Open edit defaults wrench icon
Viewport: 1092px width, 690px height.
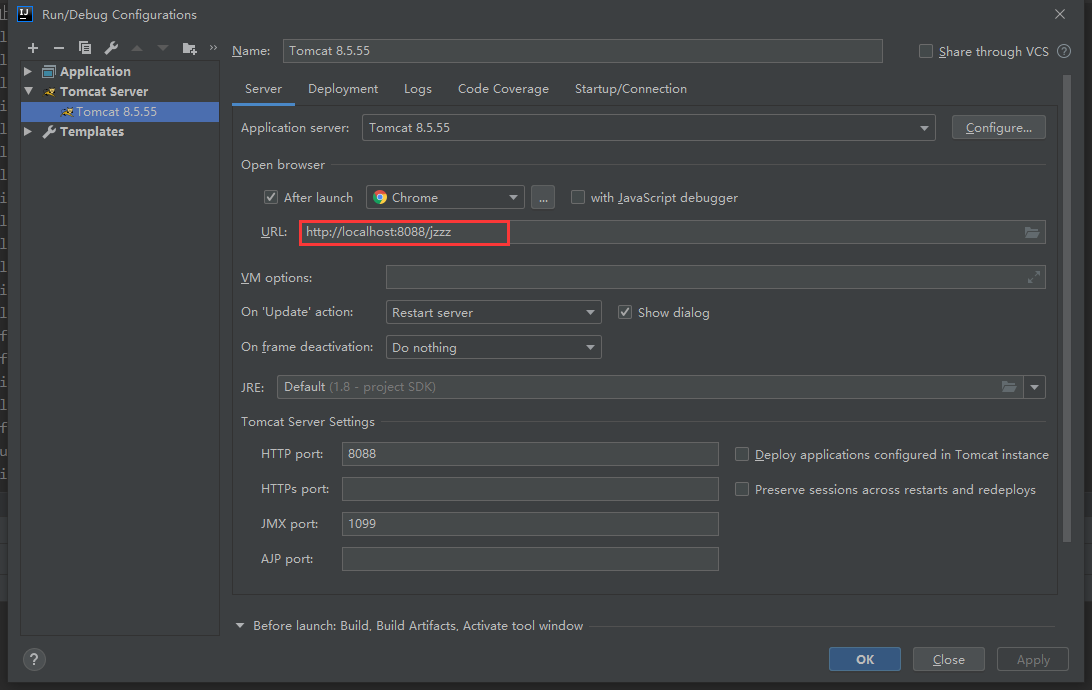pyautogui.click(x=111, y=48)
